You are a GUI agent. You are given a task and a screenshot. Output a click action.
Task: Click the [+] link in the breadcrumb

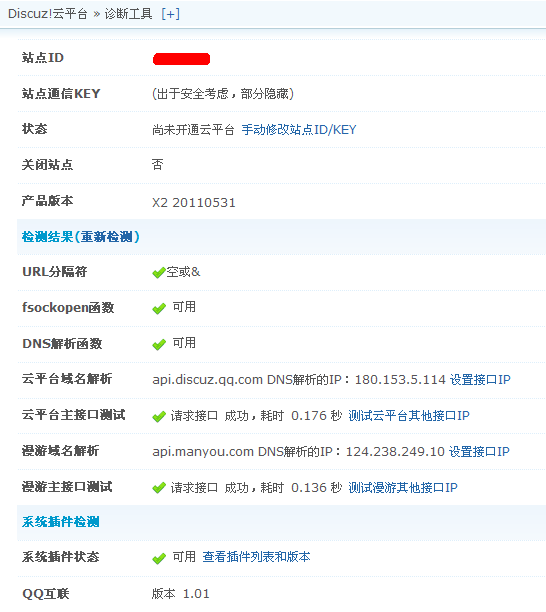tap(171, 14)
